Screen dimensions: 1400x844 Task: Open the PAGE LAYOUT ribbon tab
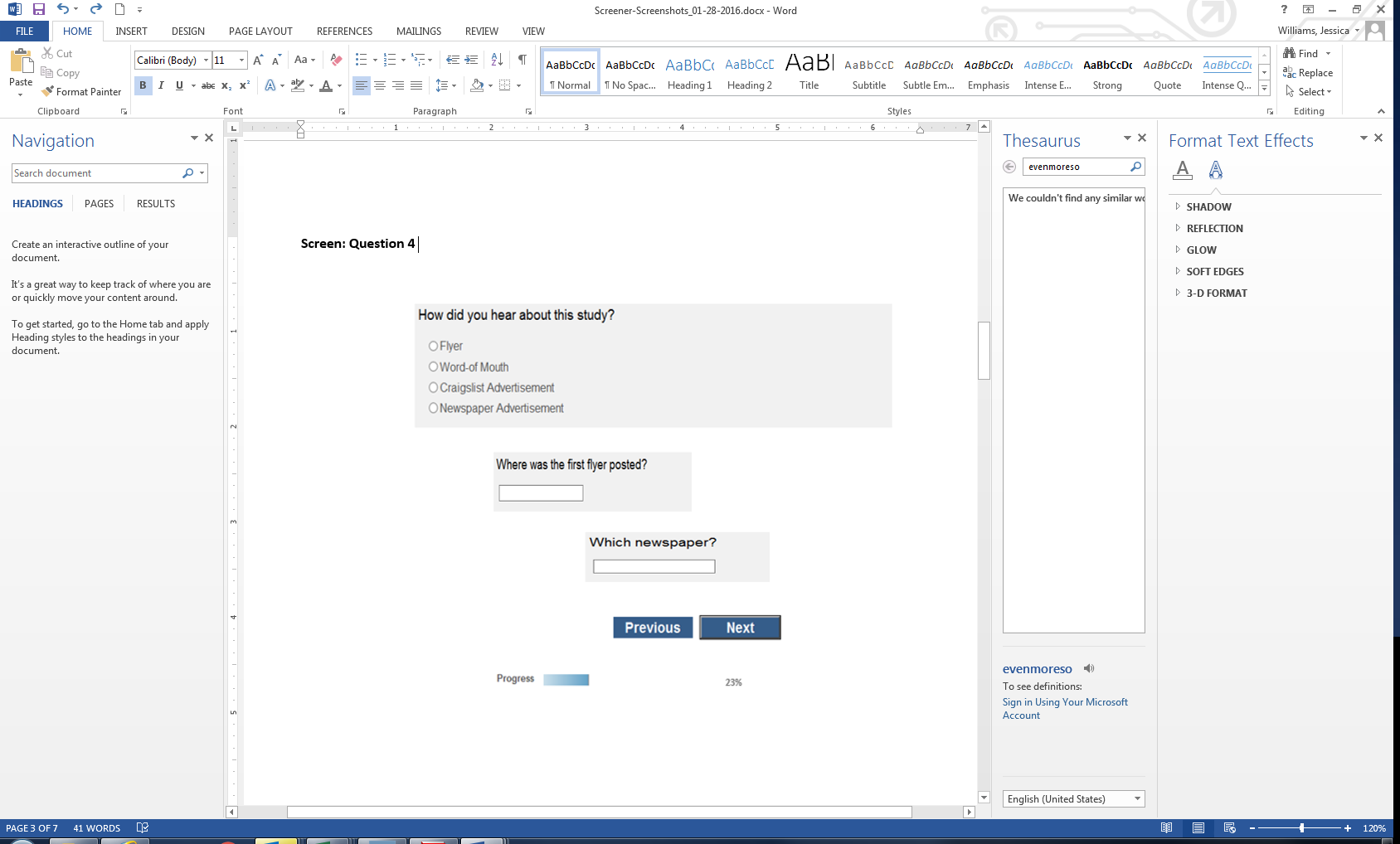(260, 32)
